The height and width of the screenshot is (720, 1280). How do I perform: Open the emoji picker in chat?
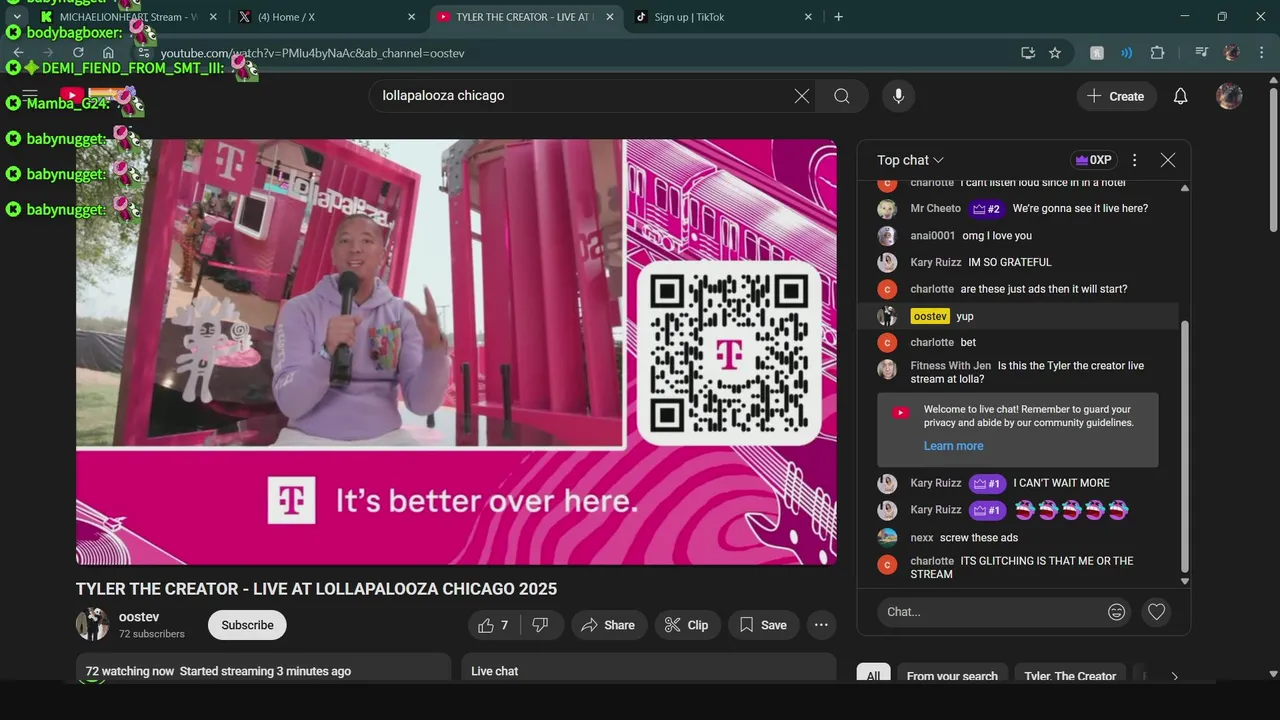point(1117,612)
